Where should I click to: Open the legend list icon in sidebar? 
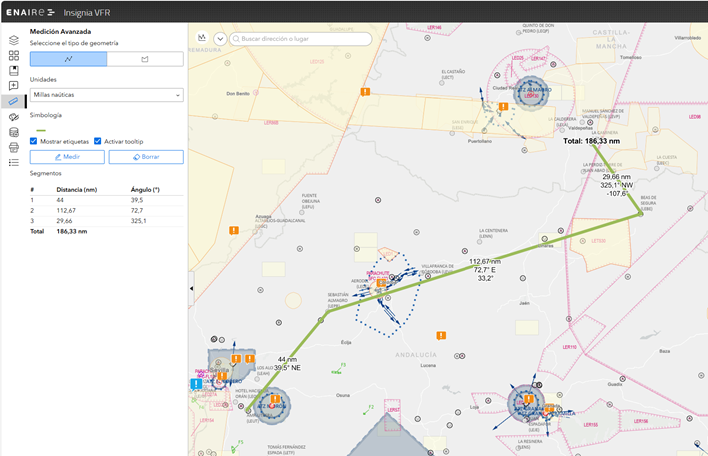(14, 163)
